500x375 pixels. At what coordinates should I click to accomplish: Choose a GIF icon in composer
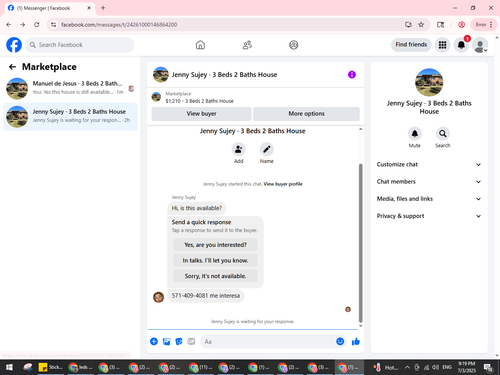click(x=191, y=341)
